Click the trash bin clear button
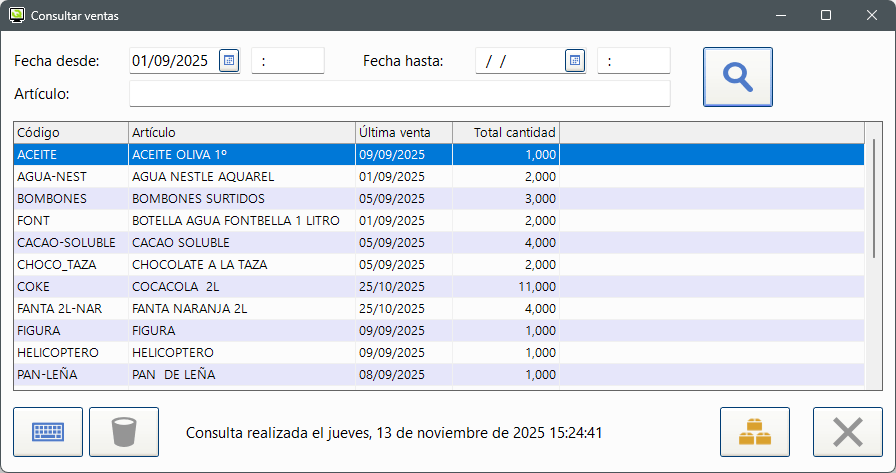 (x=124, y=432)
